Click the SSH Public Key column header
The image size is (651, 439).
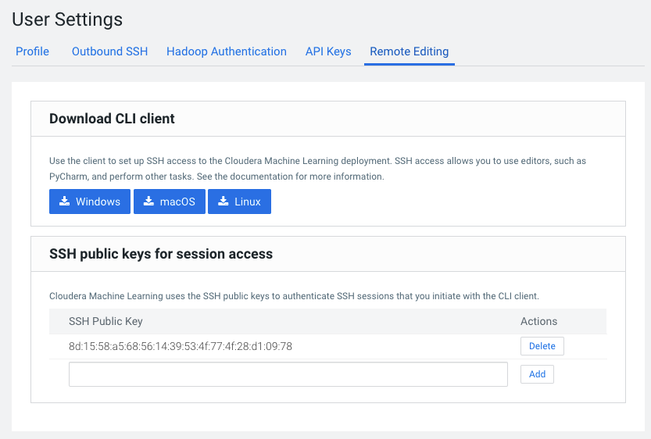[x=105, y=321]
